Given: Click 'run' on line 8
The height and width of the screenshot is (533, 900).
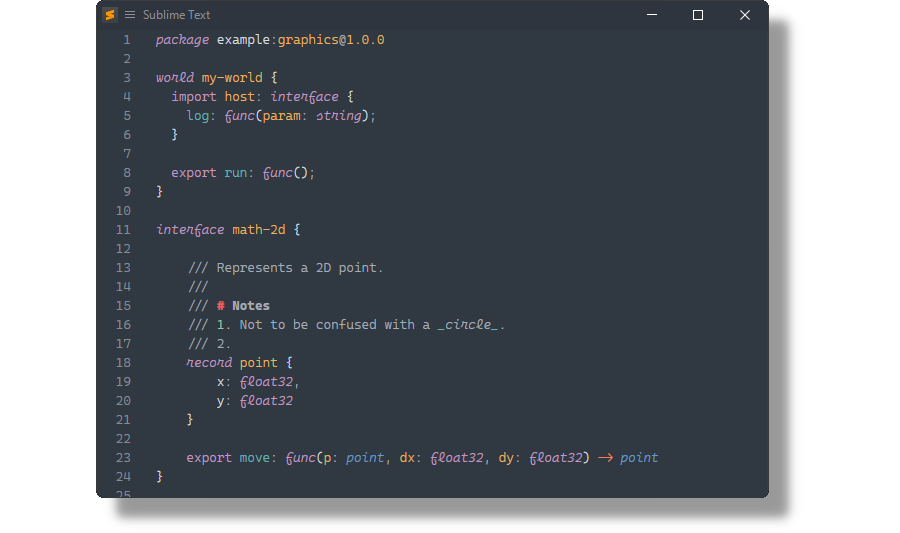Looking at the screenshot, I should click(x=236, y=173).
